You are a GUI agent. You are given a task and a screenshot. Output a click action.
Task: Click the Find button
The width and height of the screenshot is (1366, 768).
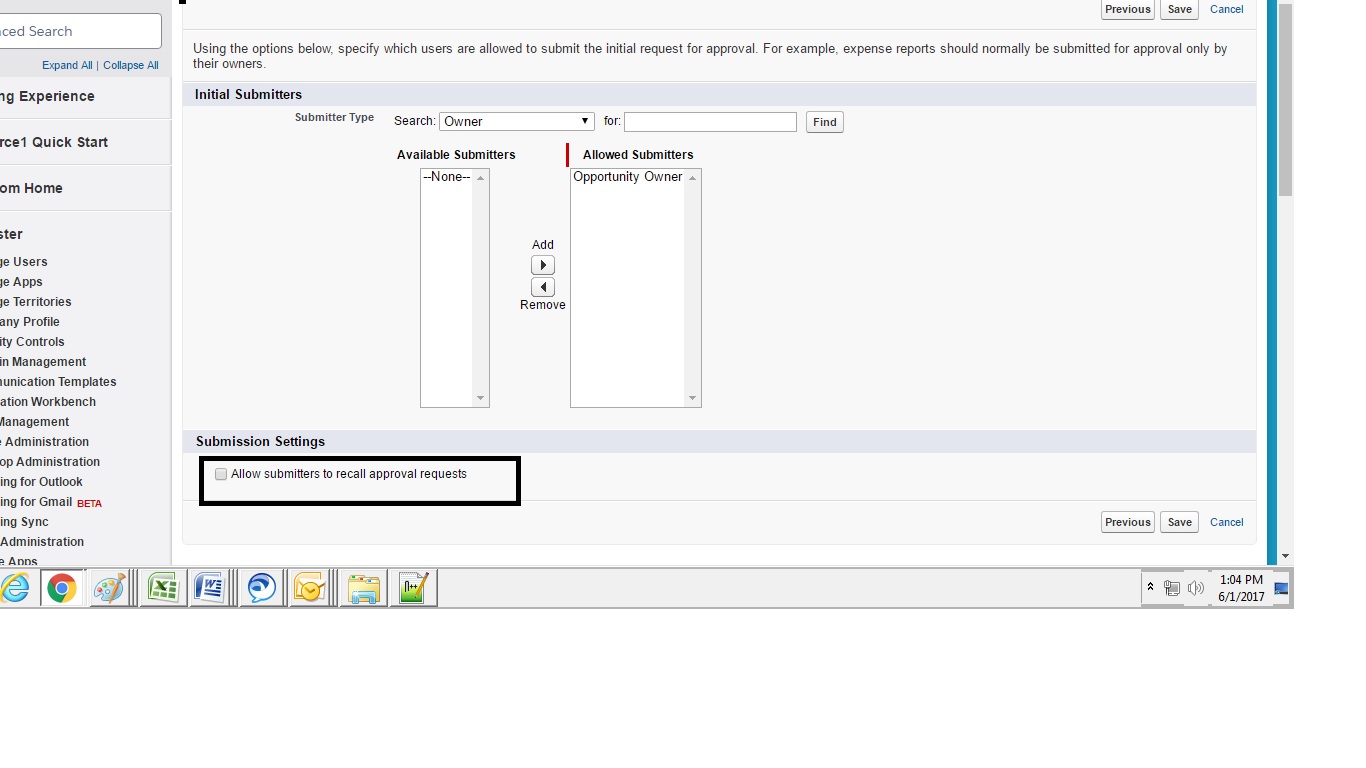coord(825,122)
